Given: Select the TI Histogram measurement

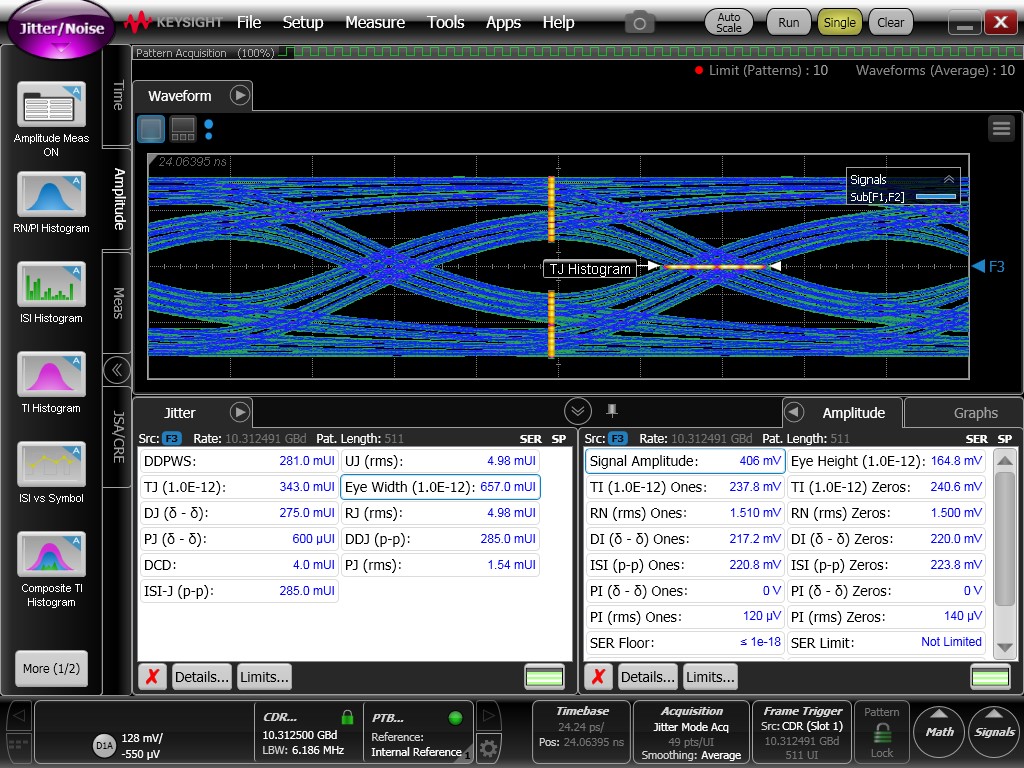Looking at the screenshot, I should 51,375.
